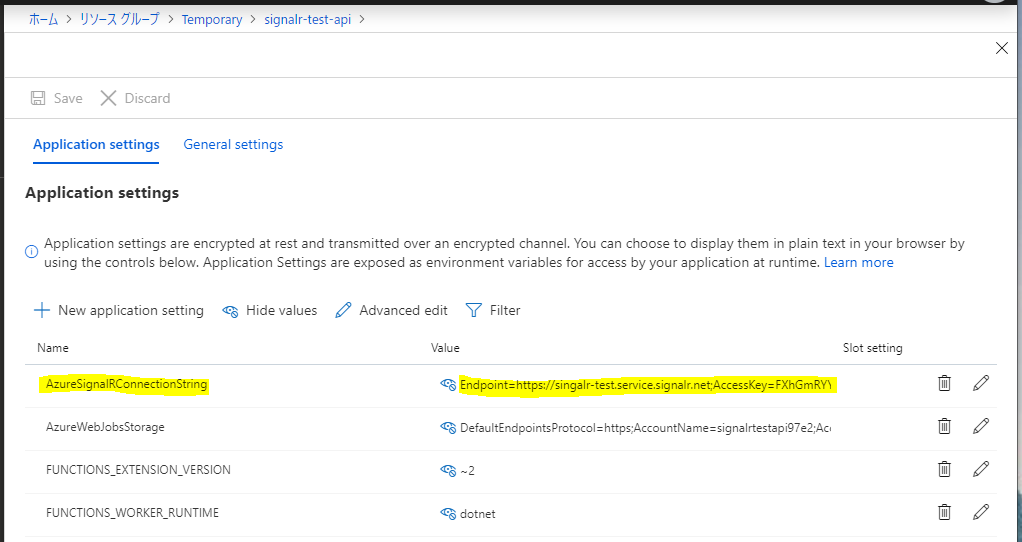The height and width of the screenshot is (542, 1022).
Task: Click the Endpoint connection string value
Action: click(646, 385)
